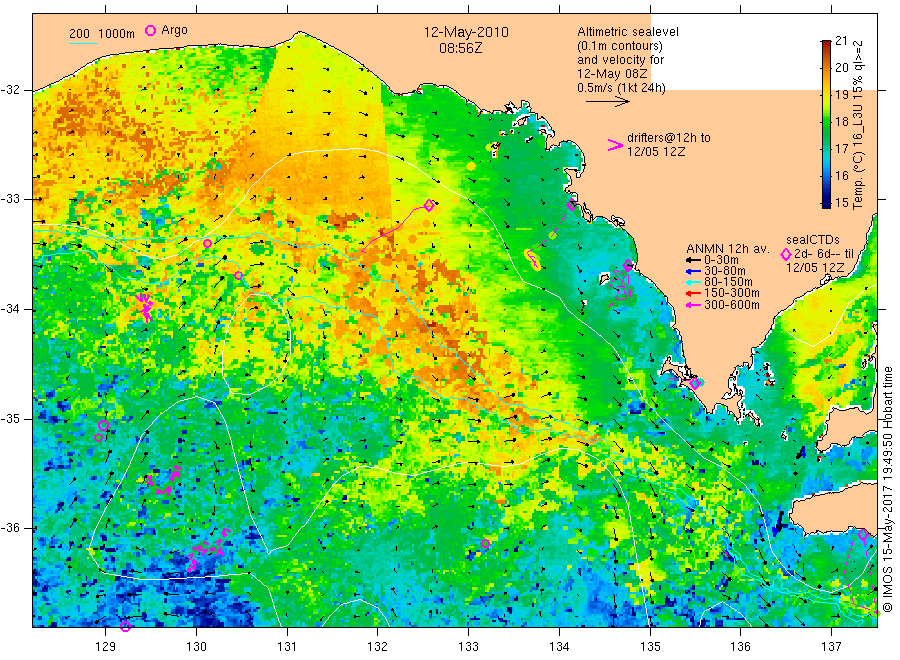The height and width of the screenshot is (660, 900).
Task: Click the longitude axis label 133
Action: click(x=468, y=647)
